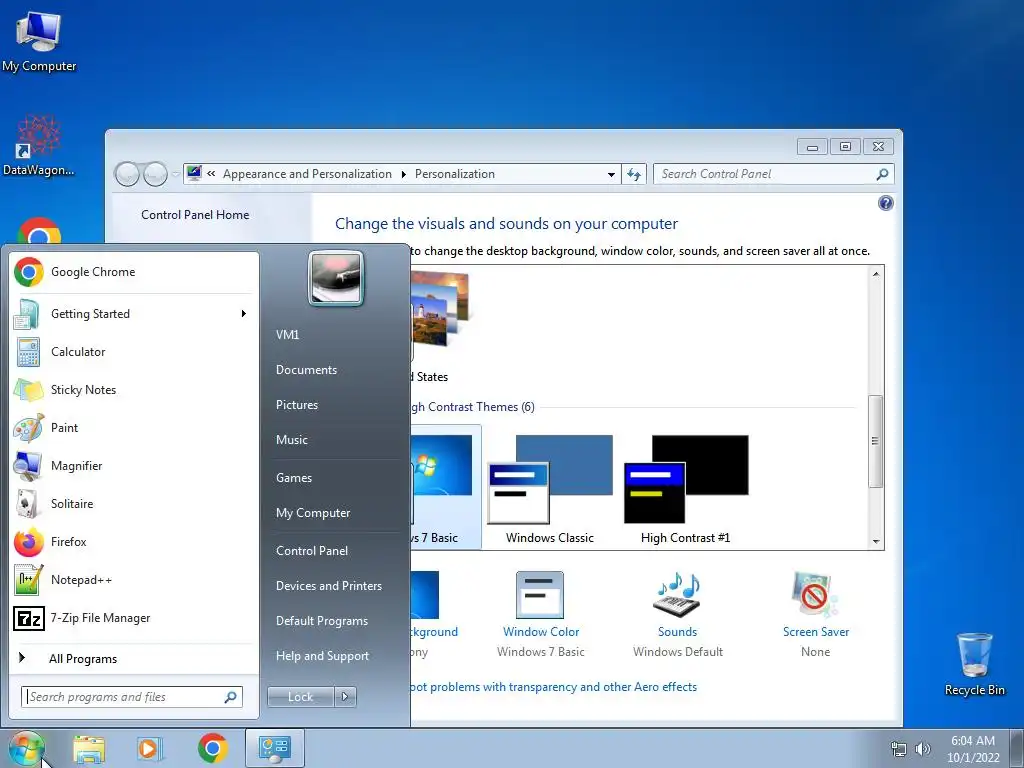Screen dimensions: 1024x768
Task: Select Appearance and Personalization breadcrumb
Action: (307, 174)
